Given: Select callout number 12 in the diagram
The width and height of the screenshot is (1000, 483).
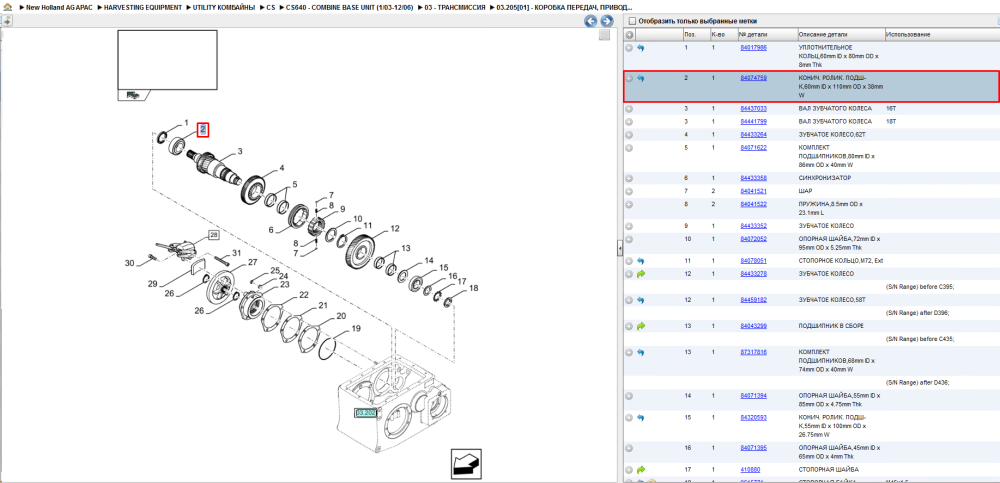Looking at the screenshot, I should (395, 228).
